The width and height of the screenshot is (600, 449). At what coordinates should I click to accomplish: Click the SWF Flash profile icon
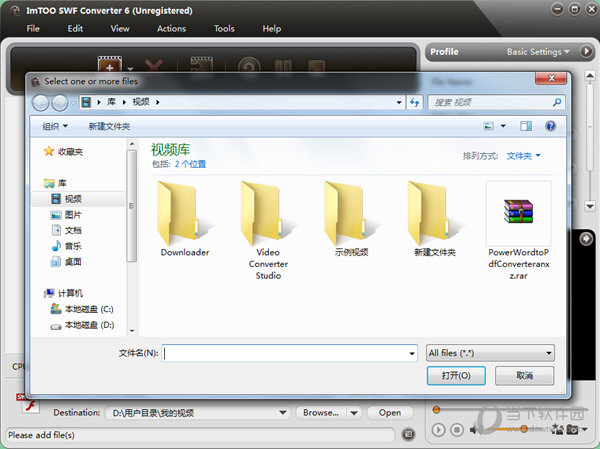(x=28, y=403)
